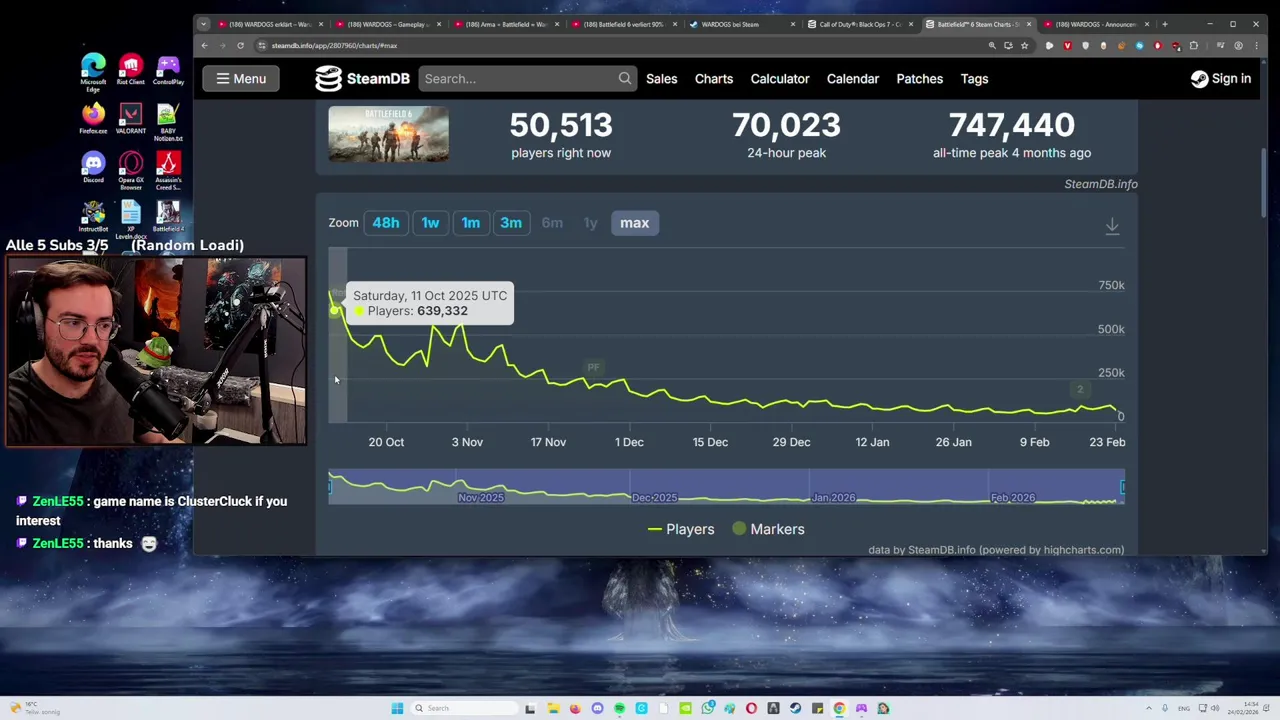The image size is (1280, 720).
Task: Open the Calculator page
Action: point(780,79)
